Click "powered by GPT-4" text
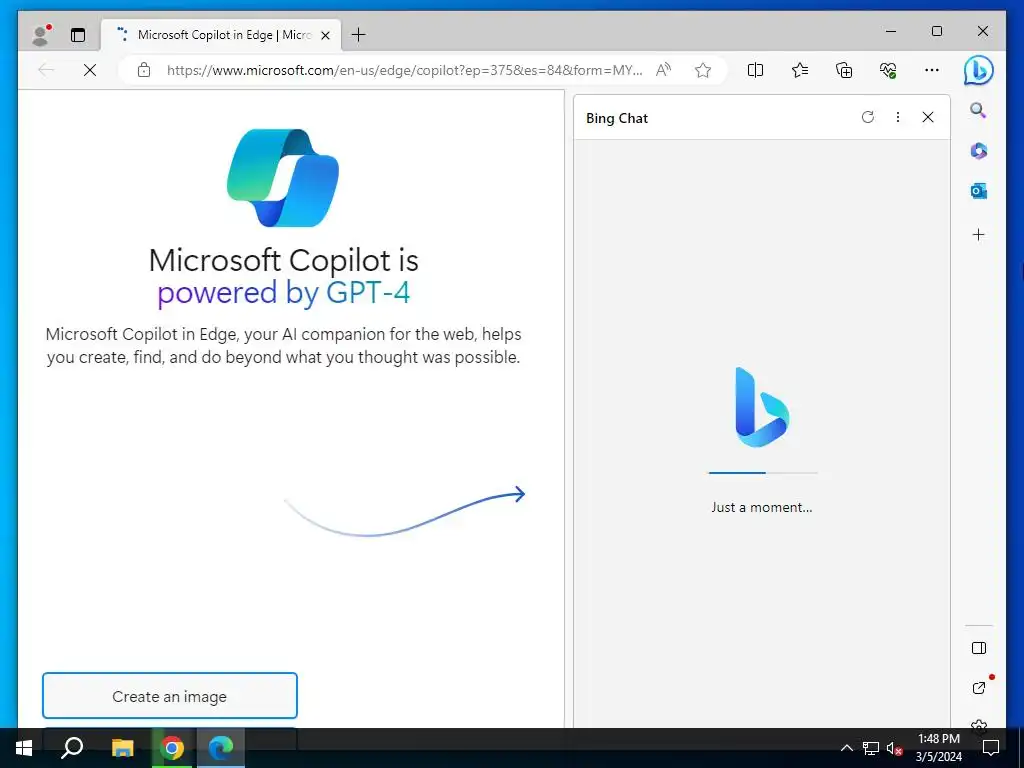 tap(283, 293)
